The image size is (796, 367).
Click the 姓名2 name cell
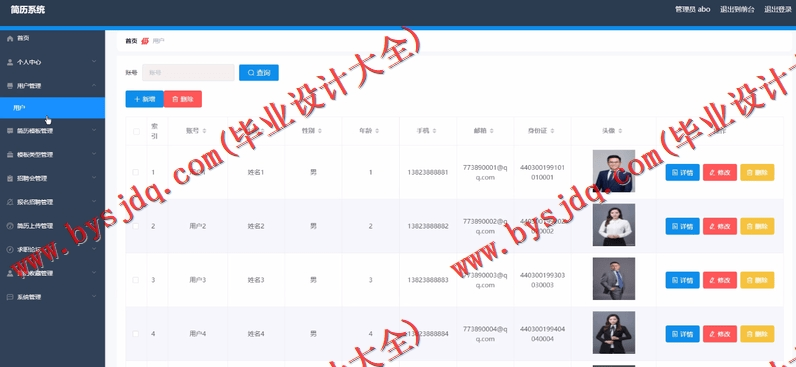point(256,226)
